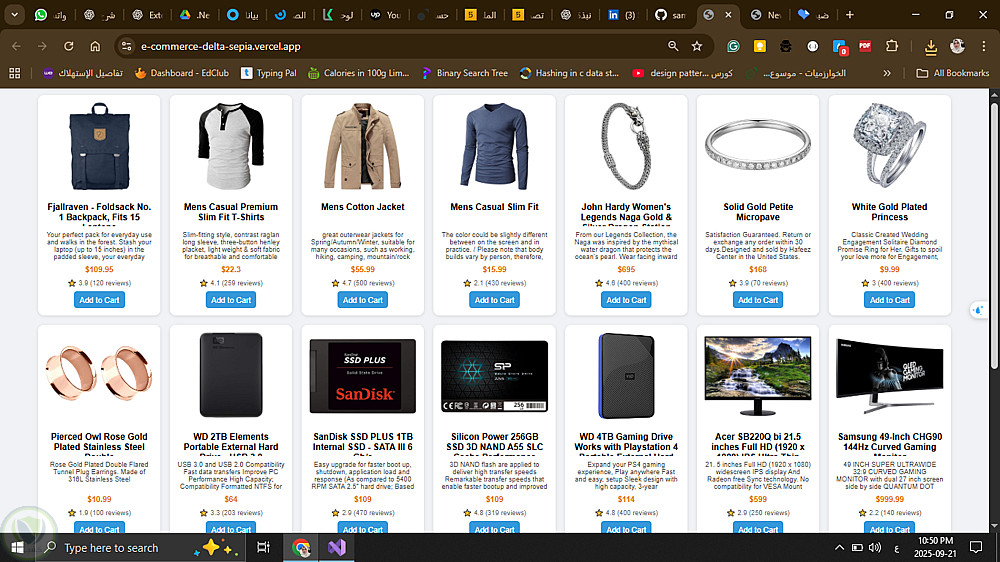
Task: Open the Extensions puzzle icon
Action: (x=892, y=46)
